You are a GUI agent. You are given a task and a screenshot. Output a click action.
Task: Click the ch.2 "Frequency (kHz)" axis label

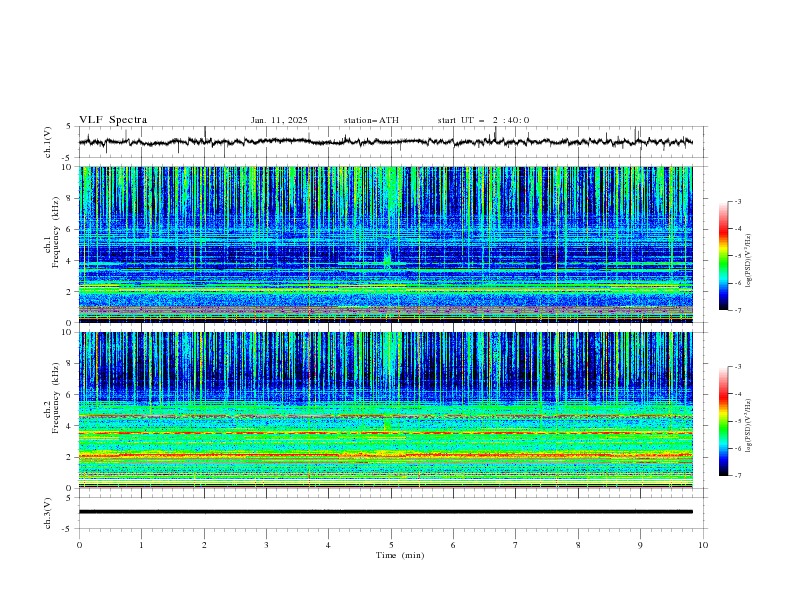56,397
